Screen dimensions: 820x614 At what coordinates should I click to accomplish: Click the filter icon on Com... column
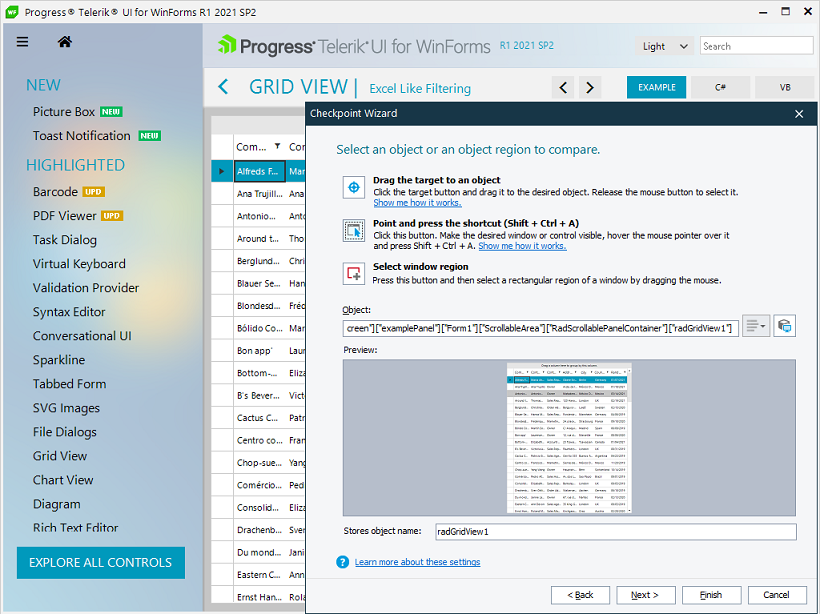(278, 146)
